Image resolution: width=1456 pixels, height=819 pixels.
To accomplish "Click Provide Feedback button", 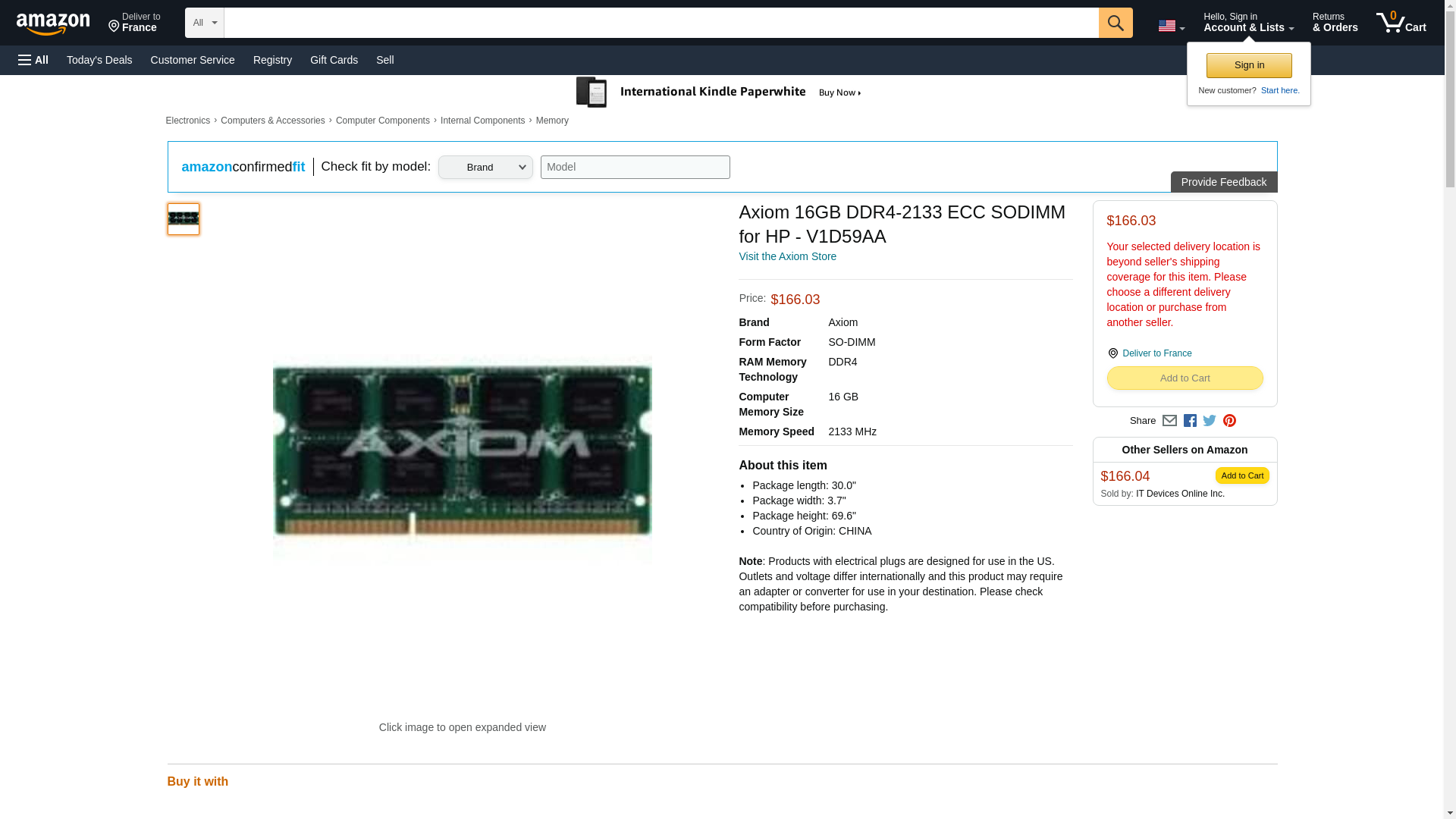I will click(1223, 182).
